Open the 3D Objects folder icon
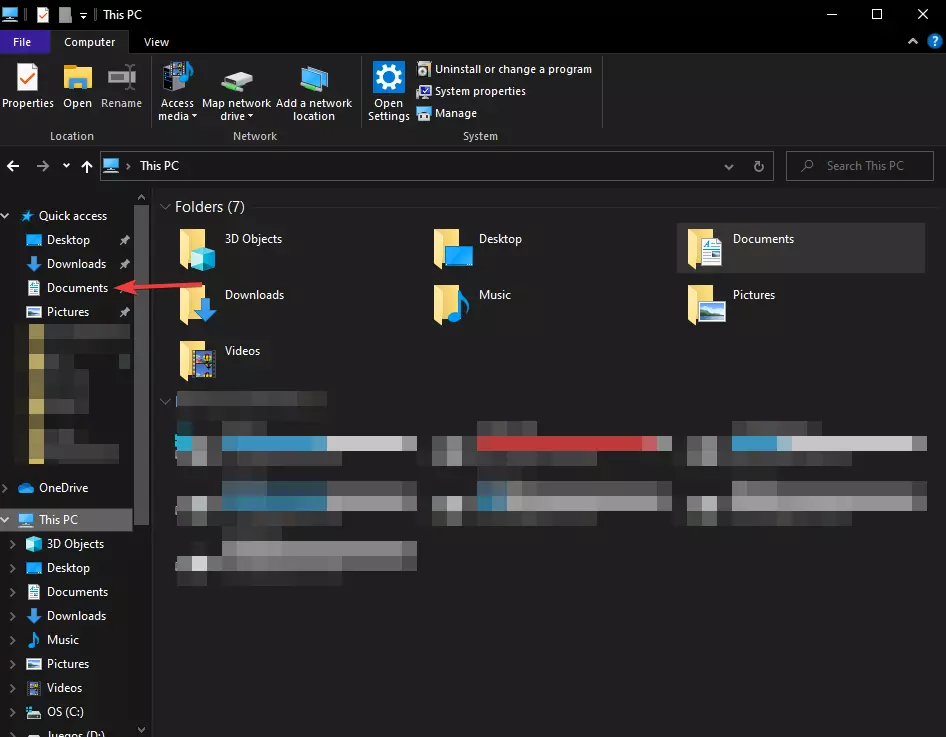 click(197, 248)
